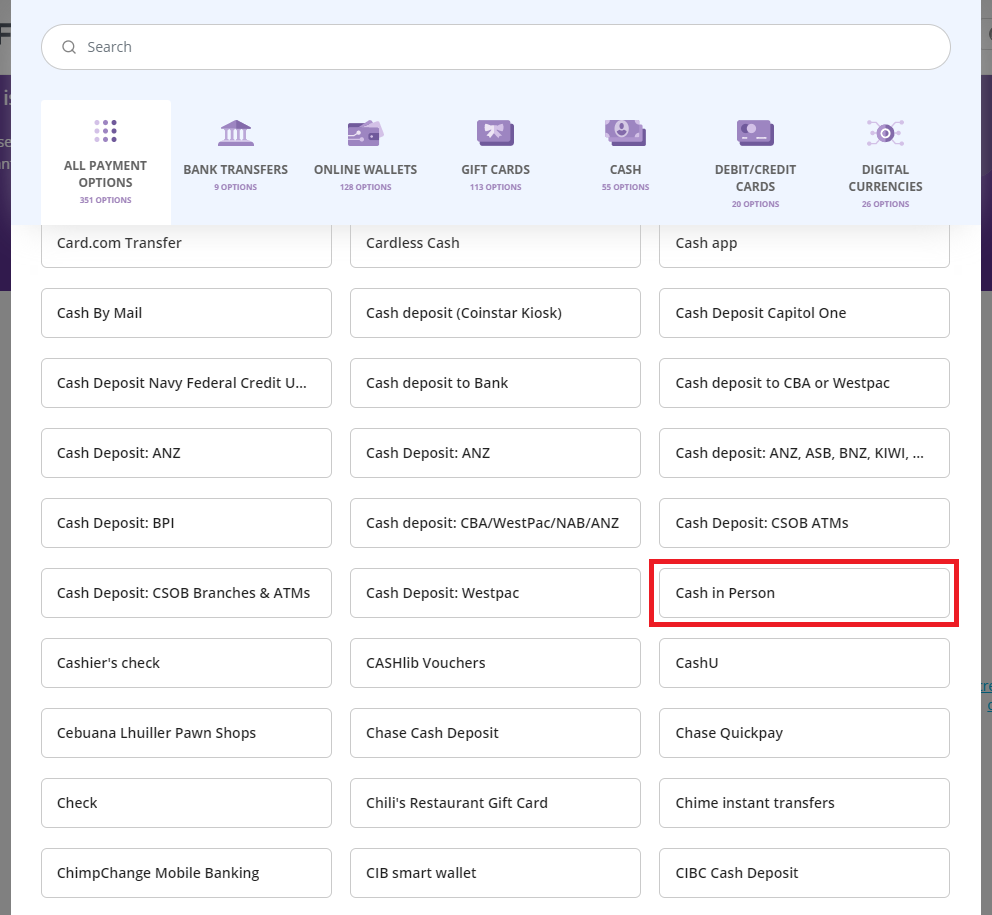Select Cash Deposit: CSOB ATMs
This screenshot has height=915, width=992.
pos(804,523)
